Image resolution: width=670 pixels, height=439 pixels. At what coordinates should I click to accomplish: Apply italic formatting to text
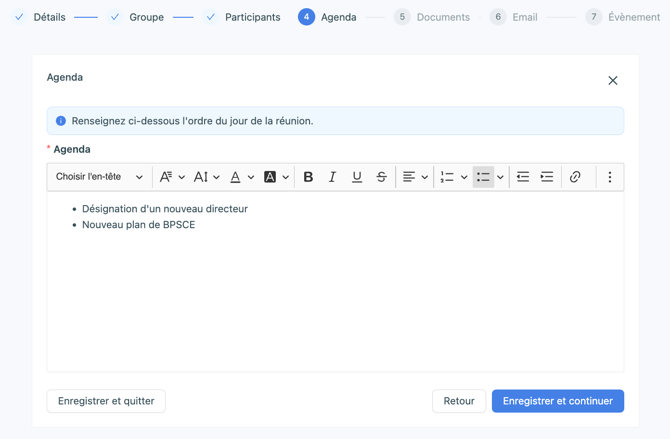tap(332, 177)
